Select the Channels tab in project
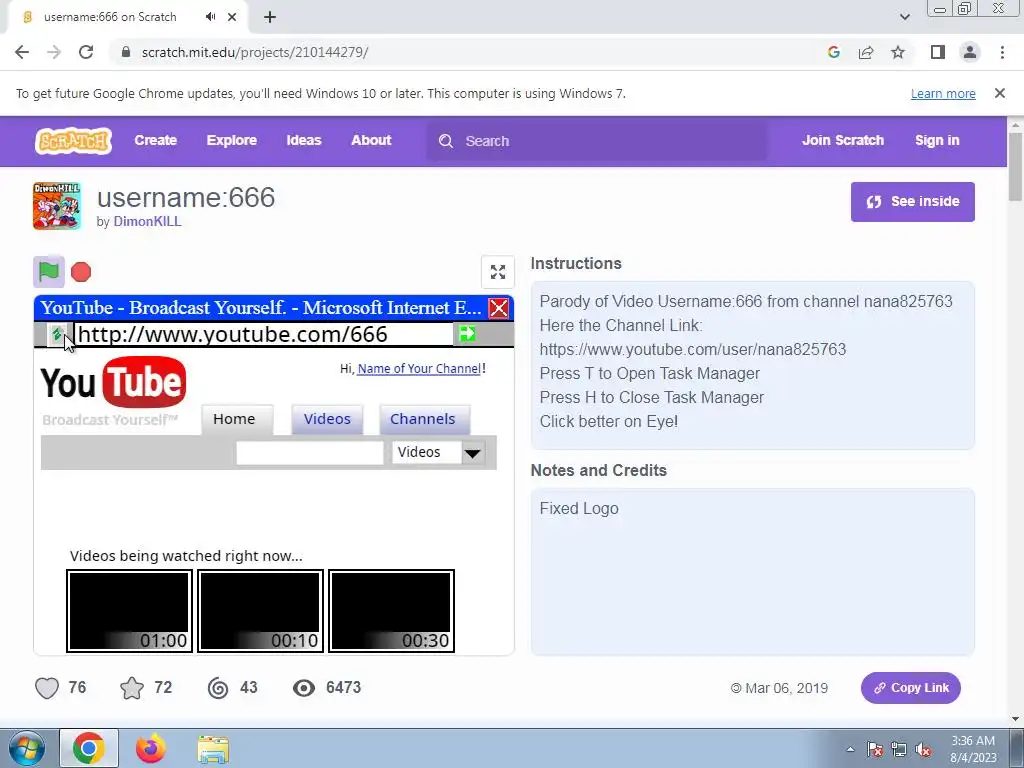The width and height of the screenshot is (1024, 768). [423, 419]
